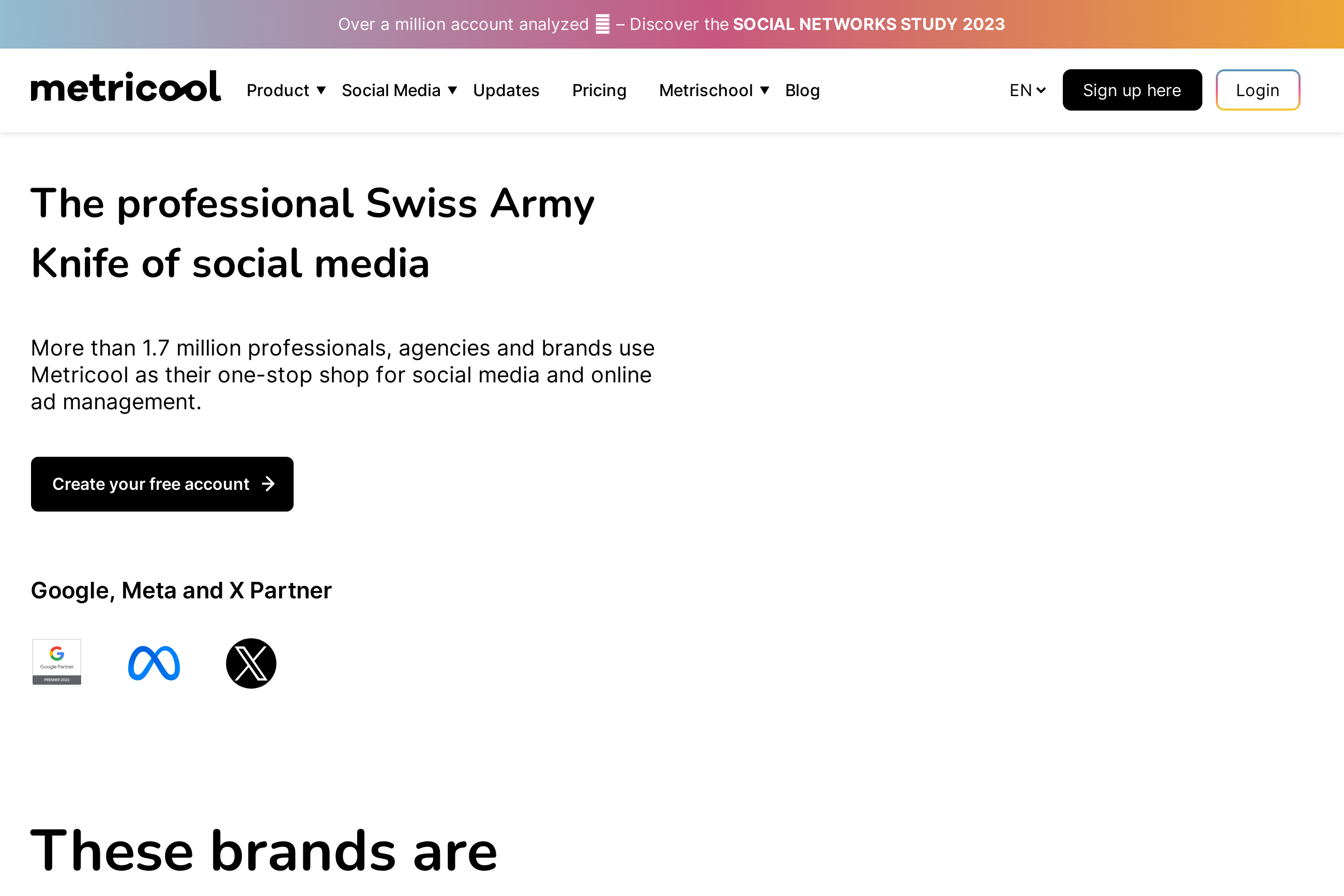Viewport: 1344px width, 896px height.
Task: Go to the Updates page
Action: [506, 90]
